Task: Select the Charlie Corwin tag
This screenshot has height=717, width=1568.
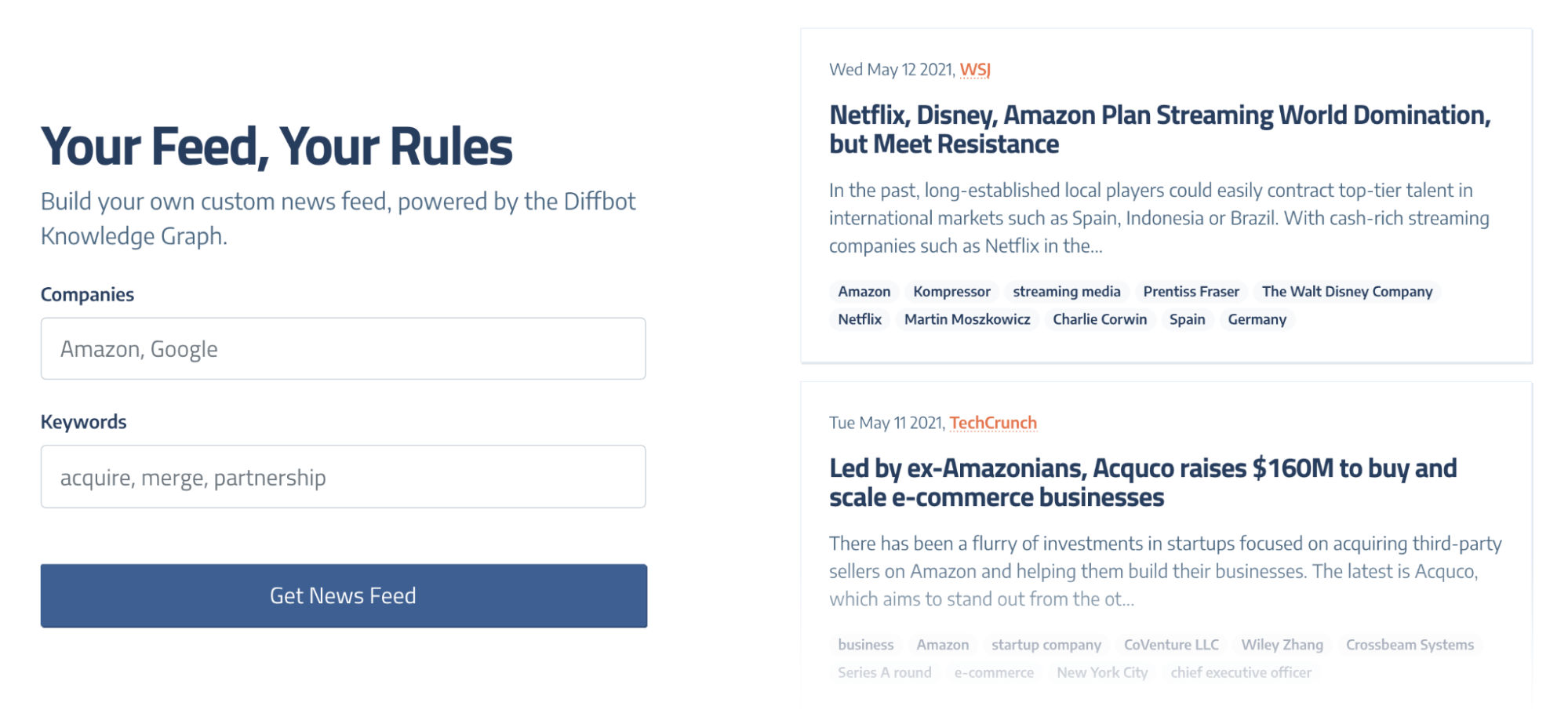Action: 1099,319
